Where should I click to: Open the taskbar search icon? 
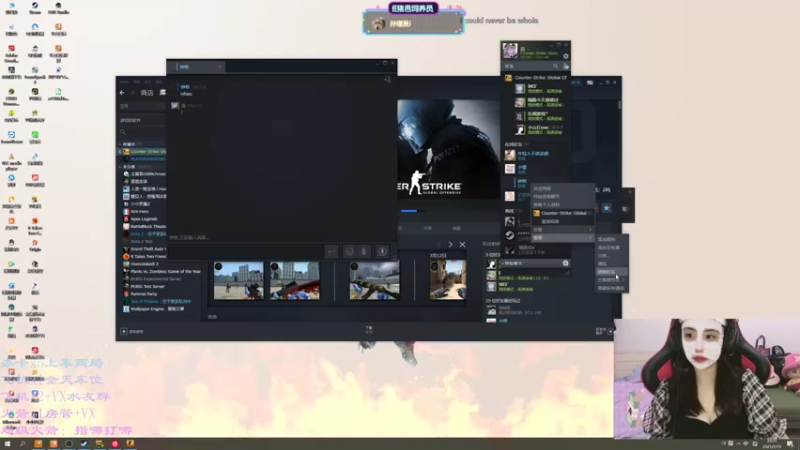[x=22, y=444]
